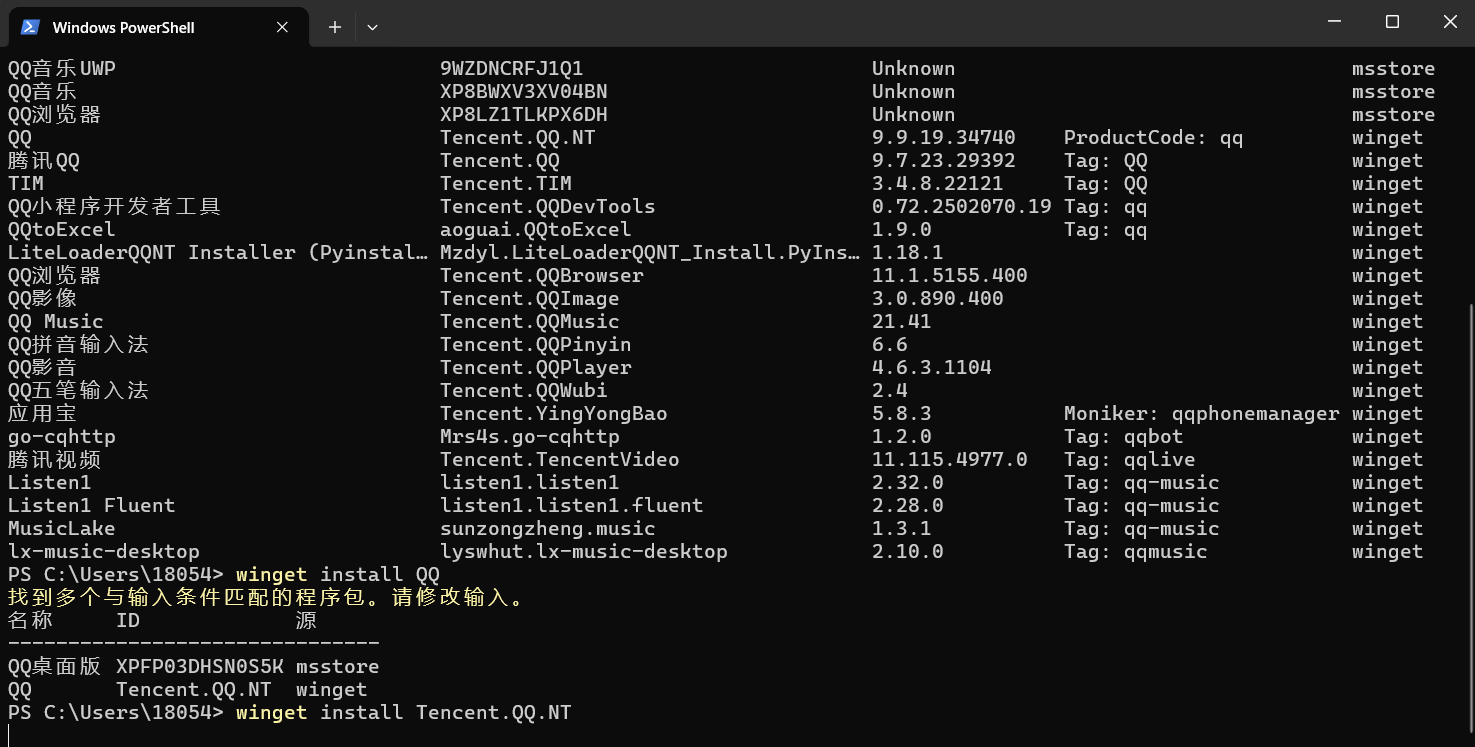Open the new tab profile dropdown arrow
The width and height of the screenshot is (1475, 747).
(372, 27)
